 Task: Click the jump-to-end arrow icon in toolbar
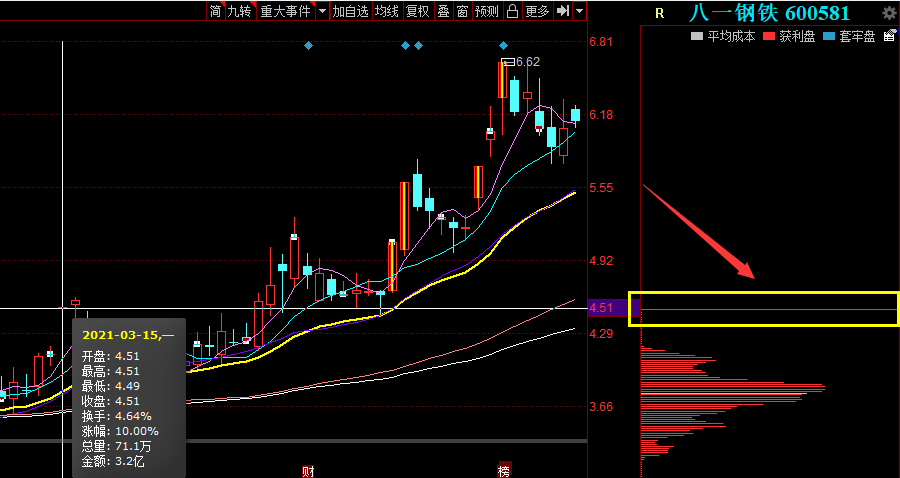click(563, 11)
